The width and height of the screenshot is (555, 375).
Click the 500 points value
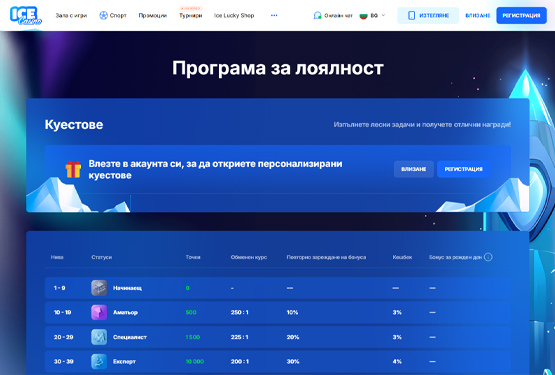pos(191,312)
